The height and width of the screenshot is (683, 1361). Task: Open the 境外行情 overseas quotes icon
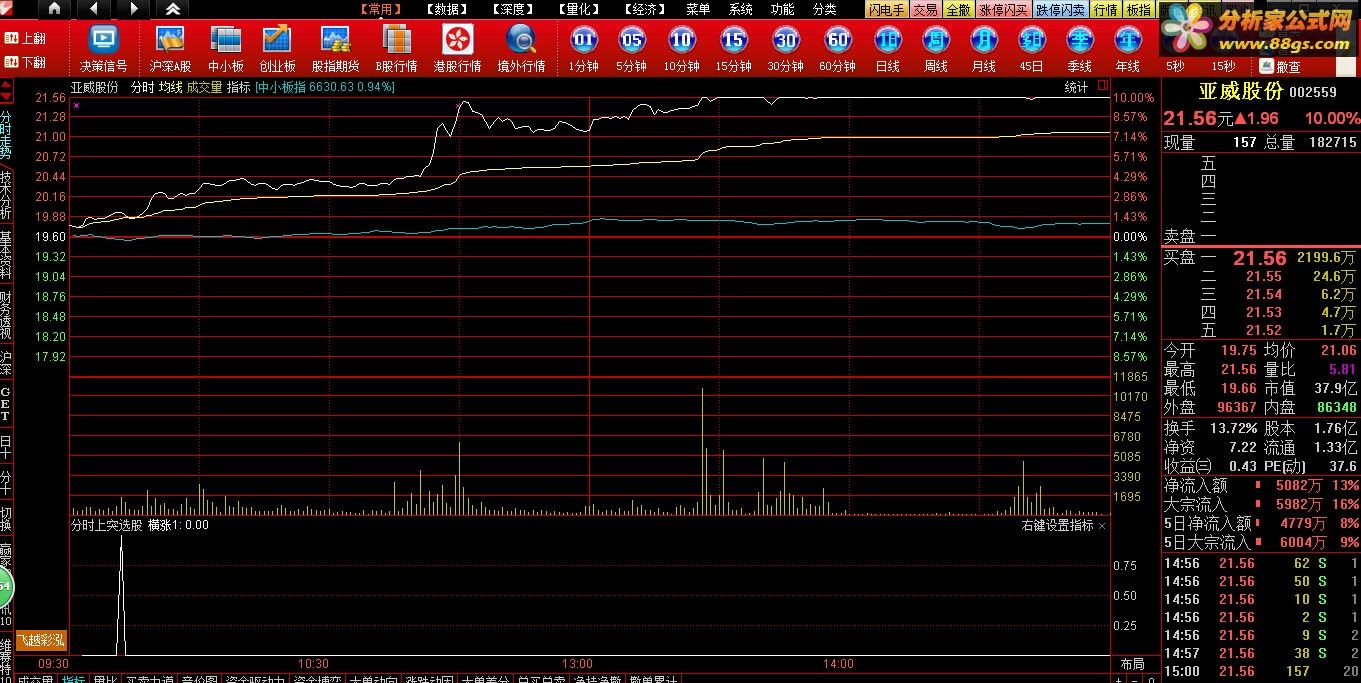tap(521, 48)
